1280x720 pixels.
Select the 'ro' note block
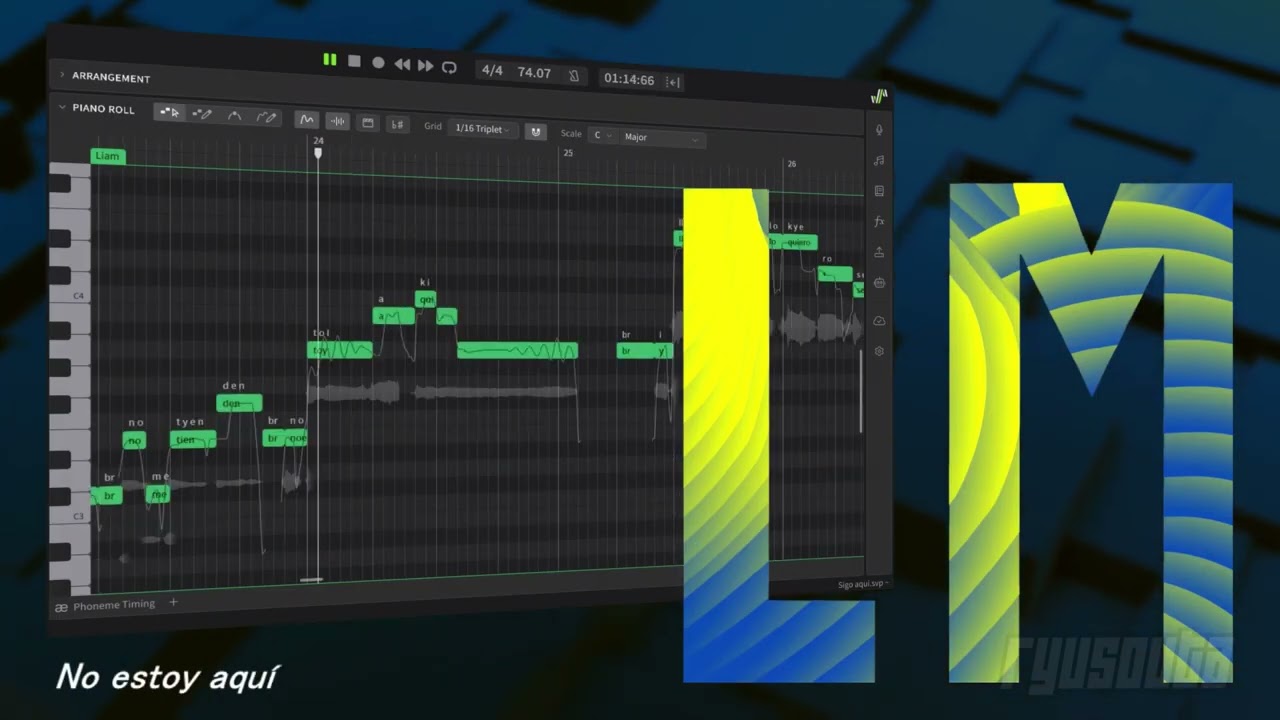point(835,274)
